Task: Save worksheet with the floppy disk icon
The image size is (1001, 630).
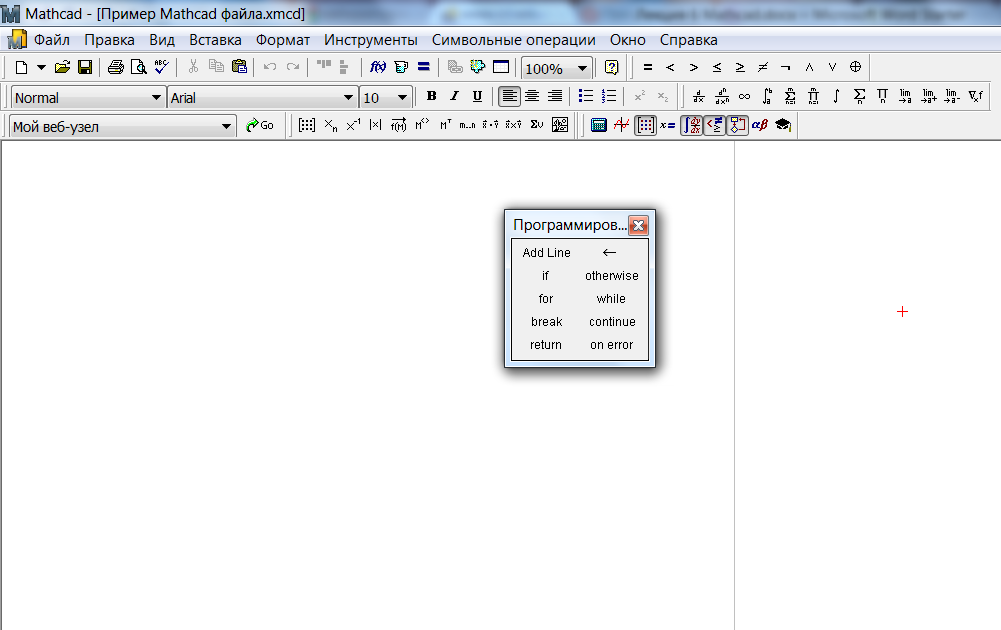Action: click(84, 67)
